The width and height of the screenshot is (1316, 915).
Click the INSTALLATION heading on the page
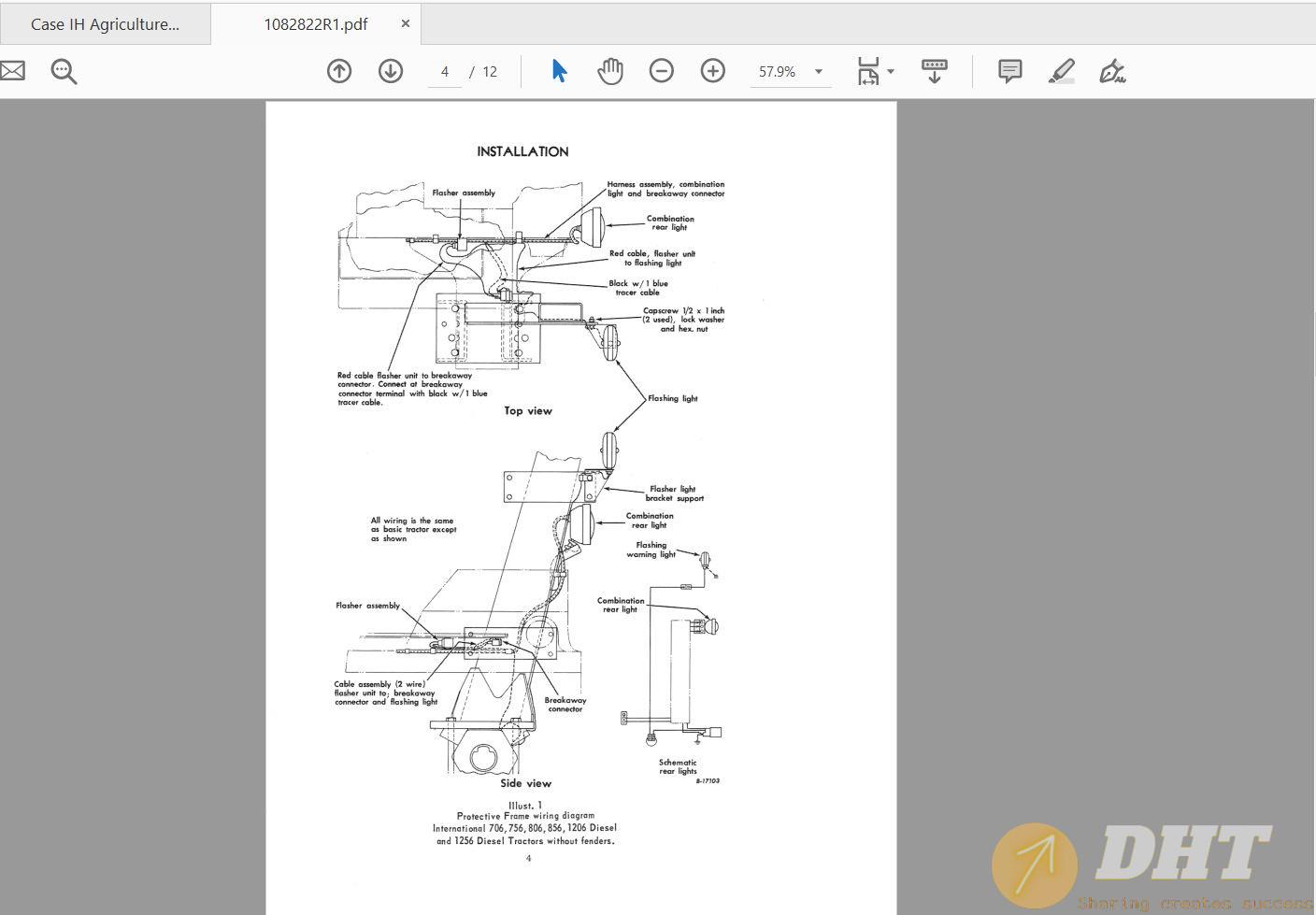pos(522,151)
